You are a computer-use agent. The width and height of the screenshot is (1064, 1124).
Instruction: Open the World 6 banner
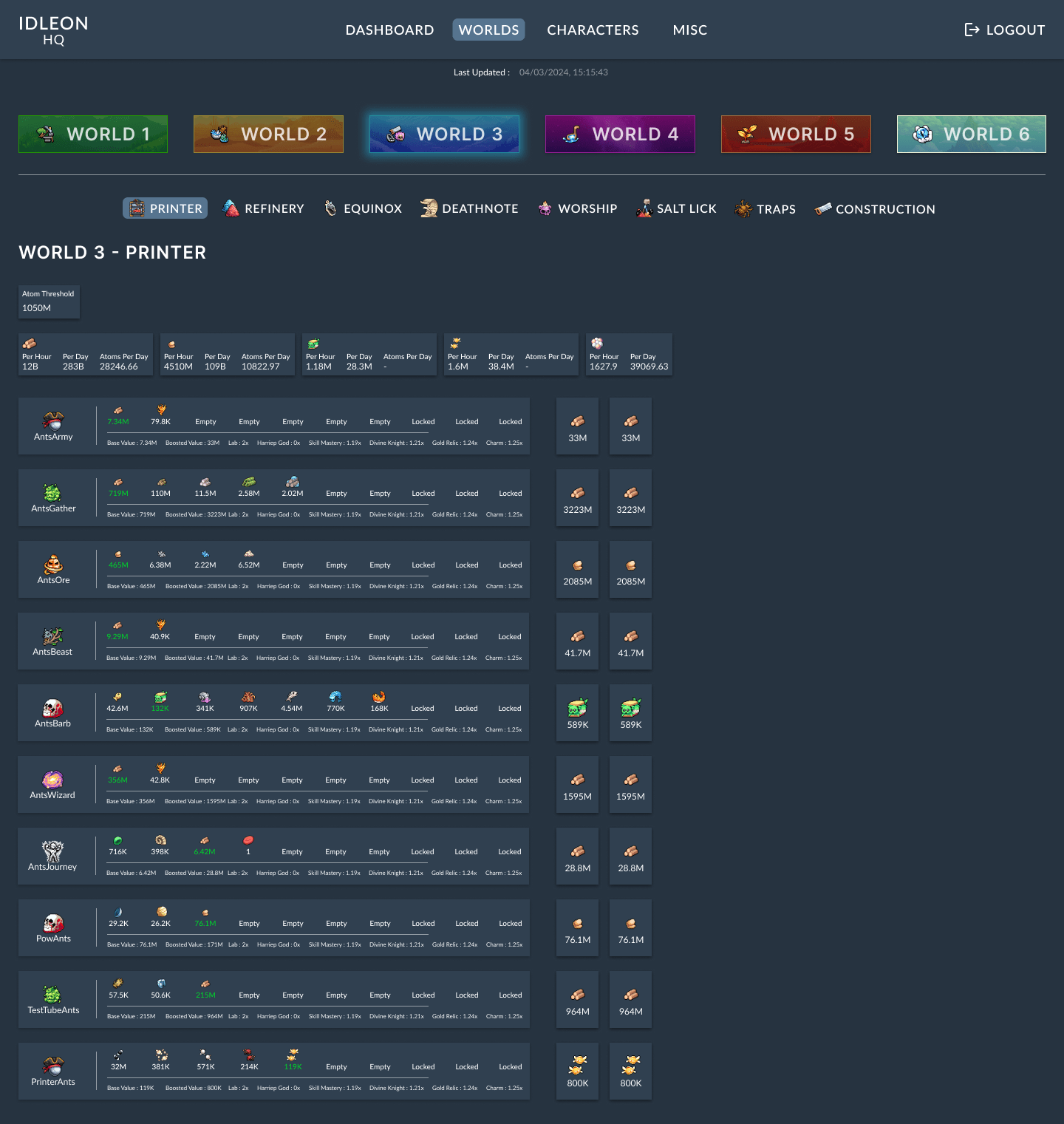pyautogui.click(x=972, y=134)
